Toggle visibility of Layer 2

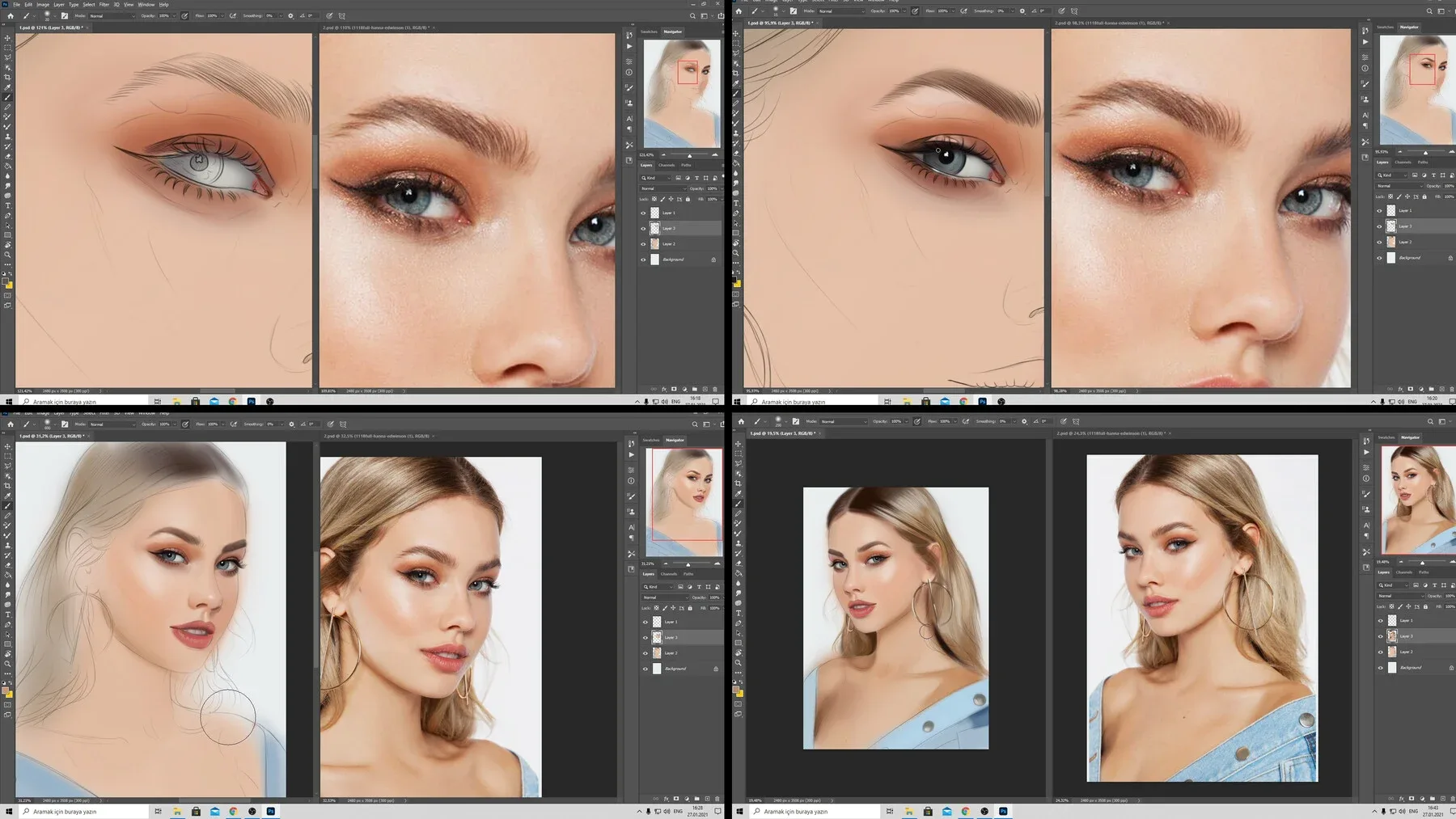pyautogui.click(x=643, y=243)
